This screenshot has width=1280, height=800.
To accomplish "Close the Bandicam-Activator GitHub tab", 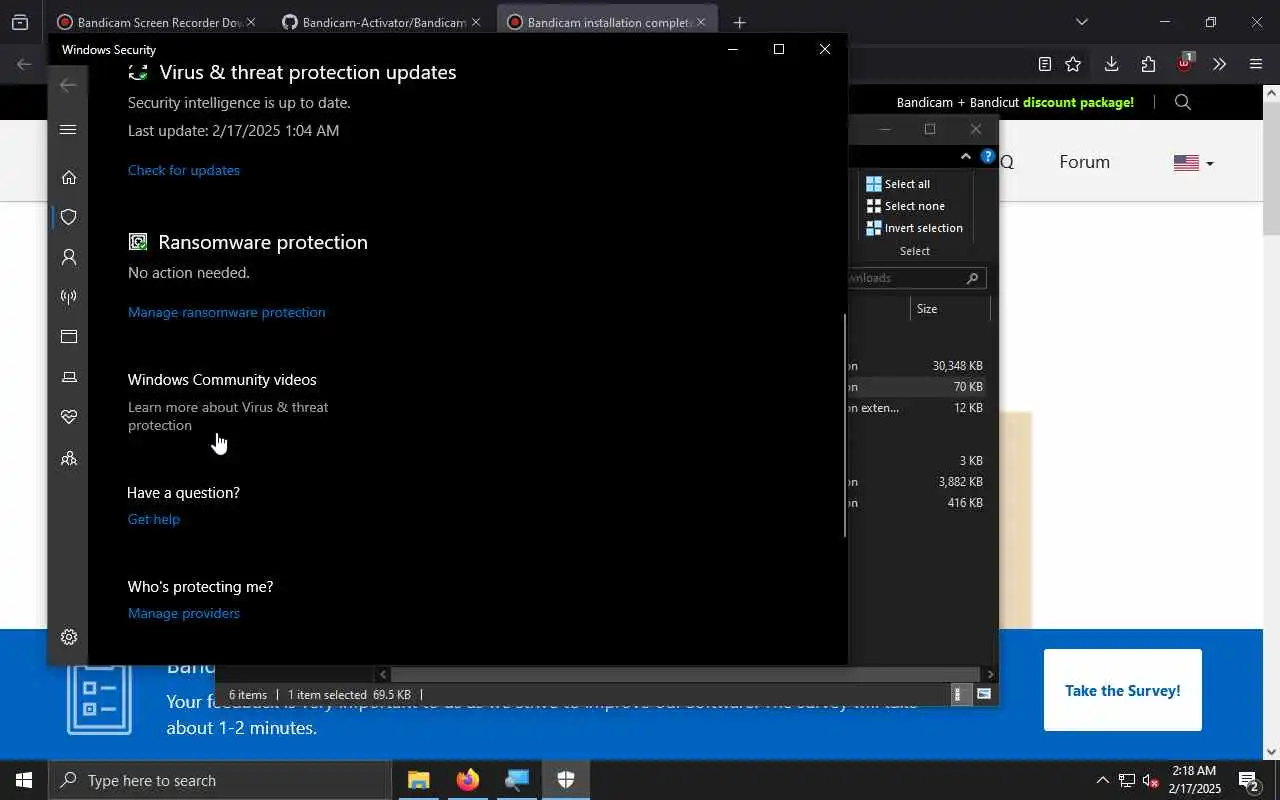I will (x=475, y=22).
